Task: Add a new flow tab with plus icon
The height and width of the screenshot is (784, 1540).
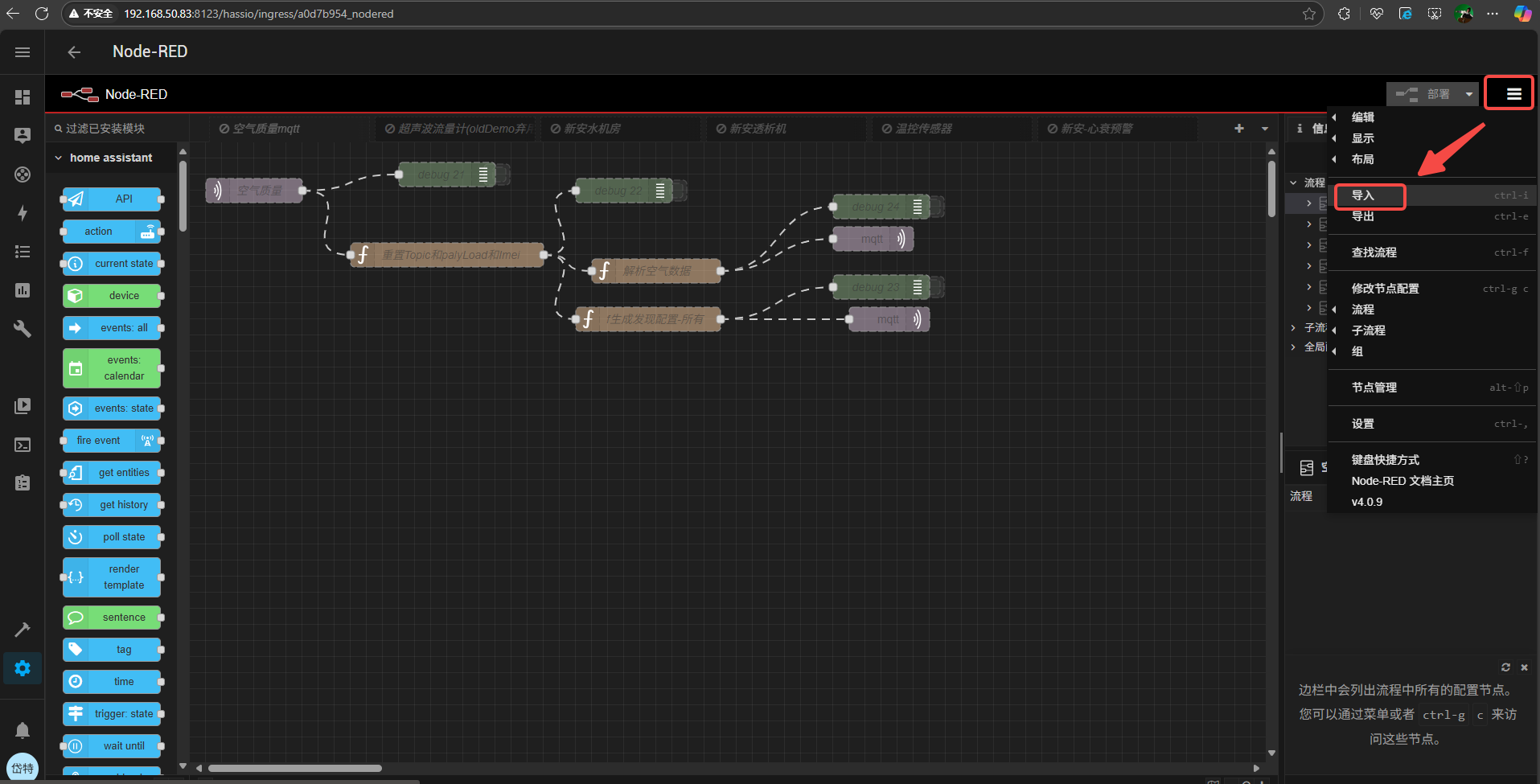Action: [1238, 129]
